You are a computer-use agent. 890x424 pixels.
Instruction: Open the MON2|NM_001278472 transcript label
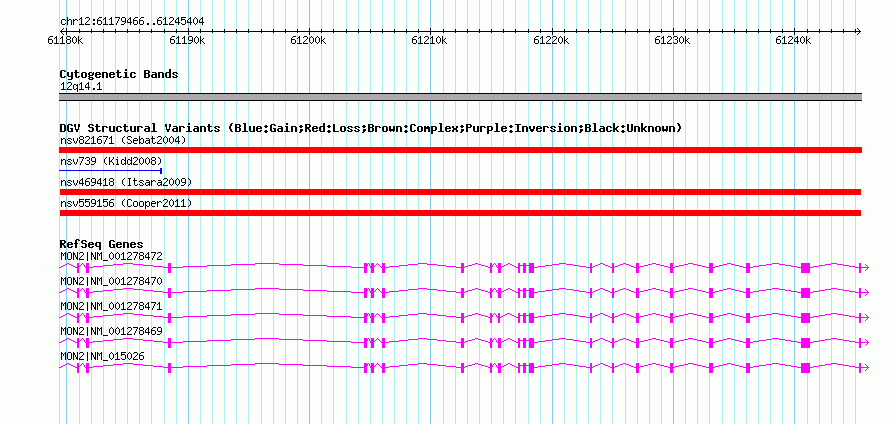[x=111, y=257]
